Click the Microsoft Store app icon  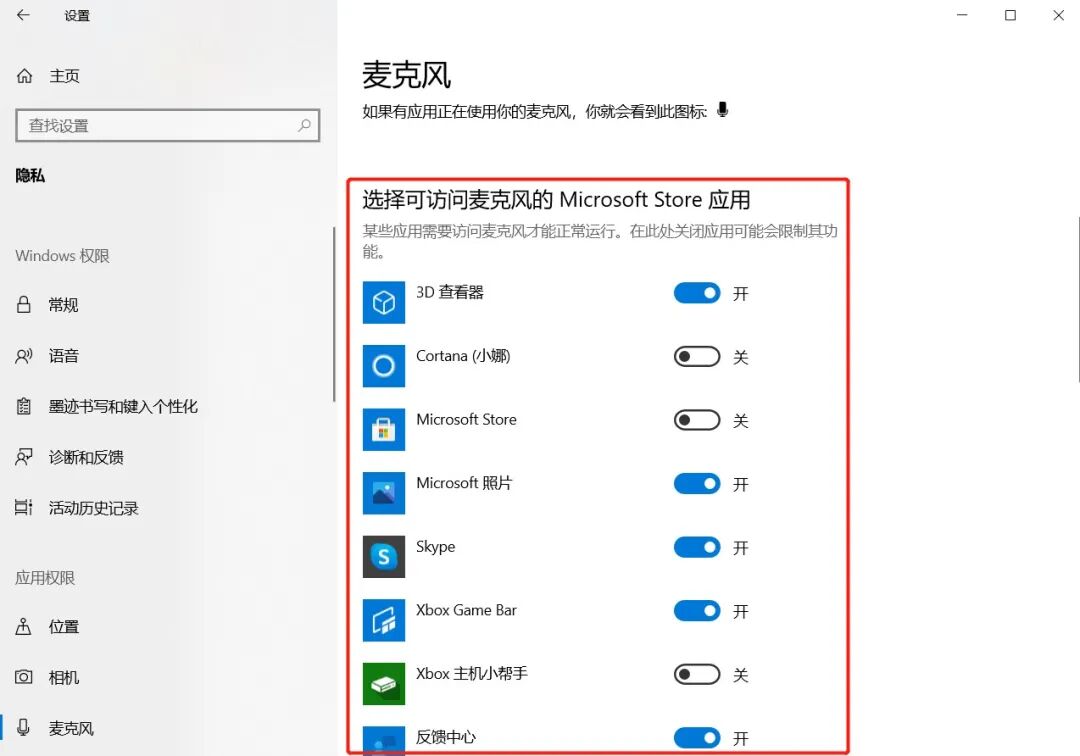coord(384,430)
